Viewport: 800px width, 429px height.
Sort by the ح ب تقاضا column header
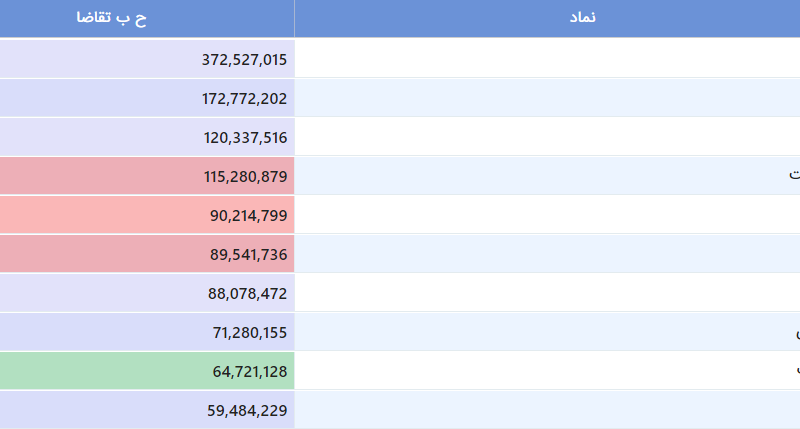tap(147, 18)
